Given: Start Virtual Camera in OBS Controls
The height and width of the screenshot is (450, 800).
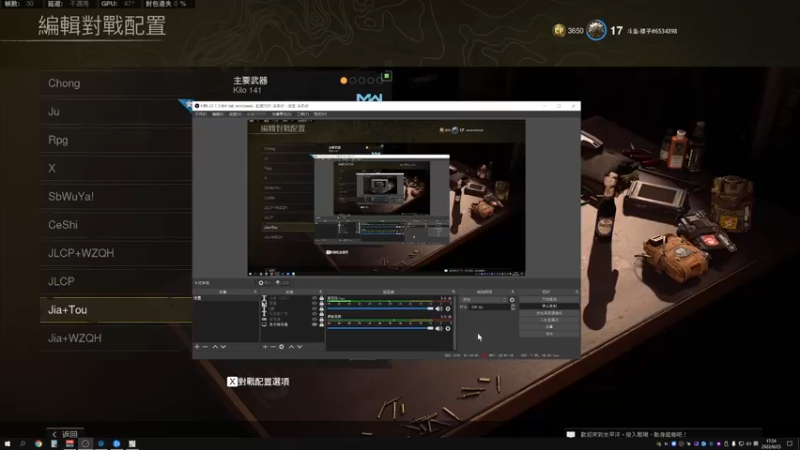Looking at the screenshot, I should tap(549, 313).
